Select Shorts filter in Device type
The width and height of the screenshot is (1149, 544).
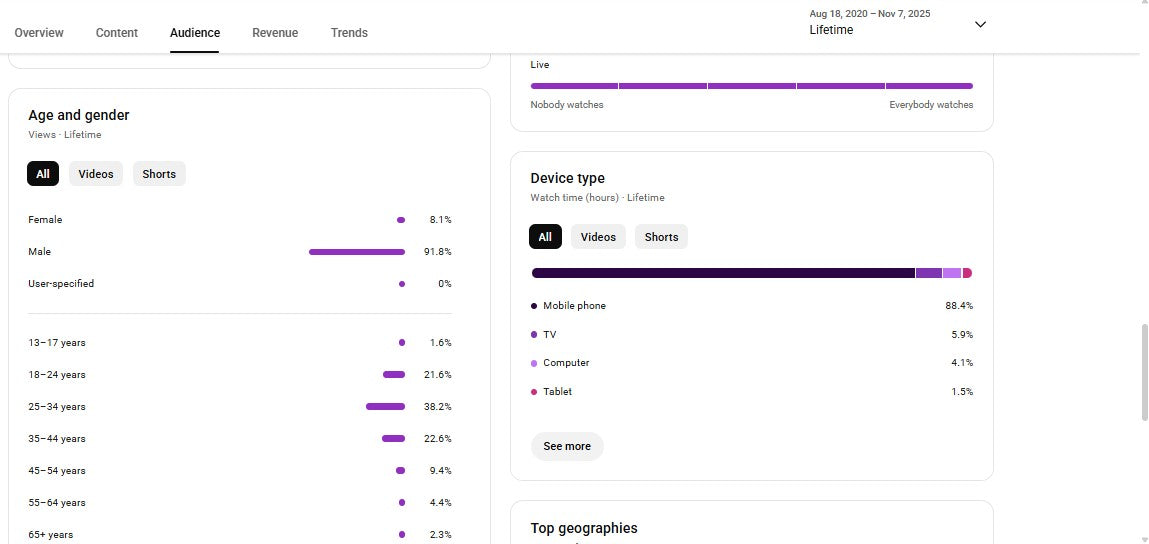tap(661, 237)
